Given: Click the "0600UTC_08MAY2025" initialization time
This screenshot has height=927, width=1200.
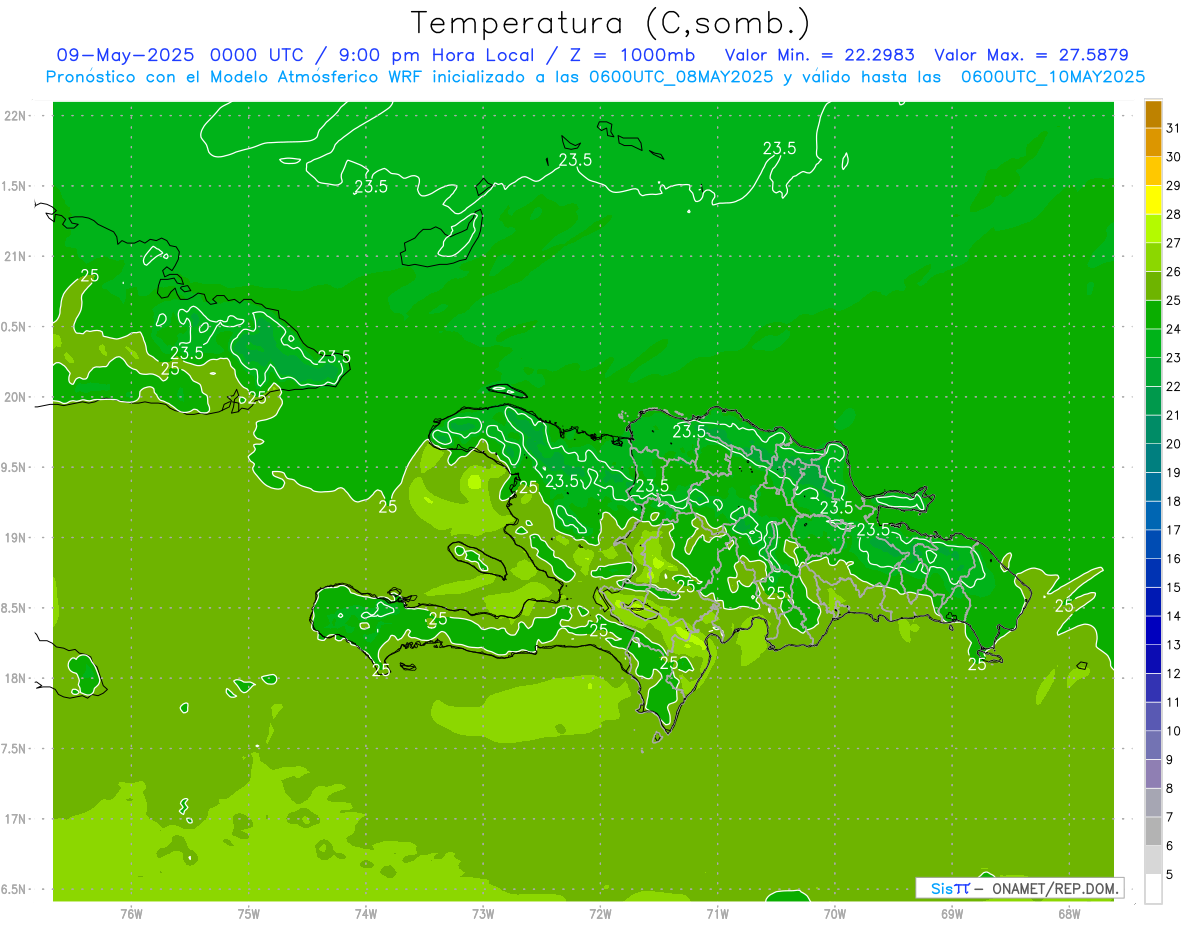Looking at the screenshot, I should tap(680, 77).
